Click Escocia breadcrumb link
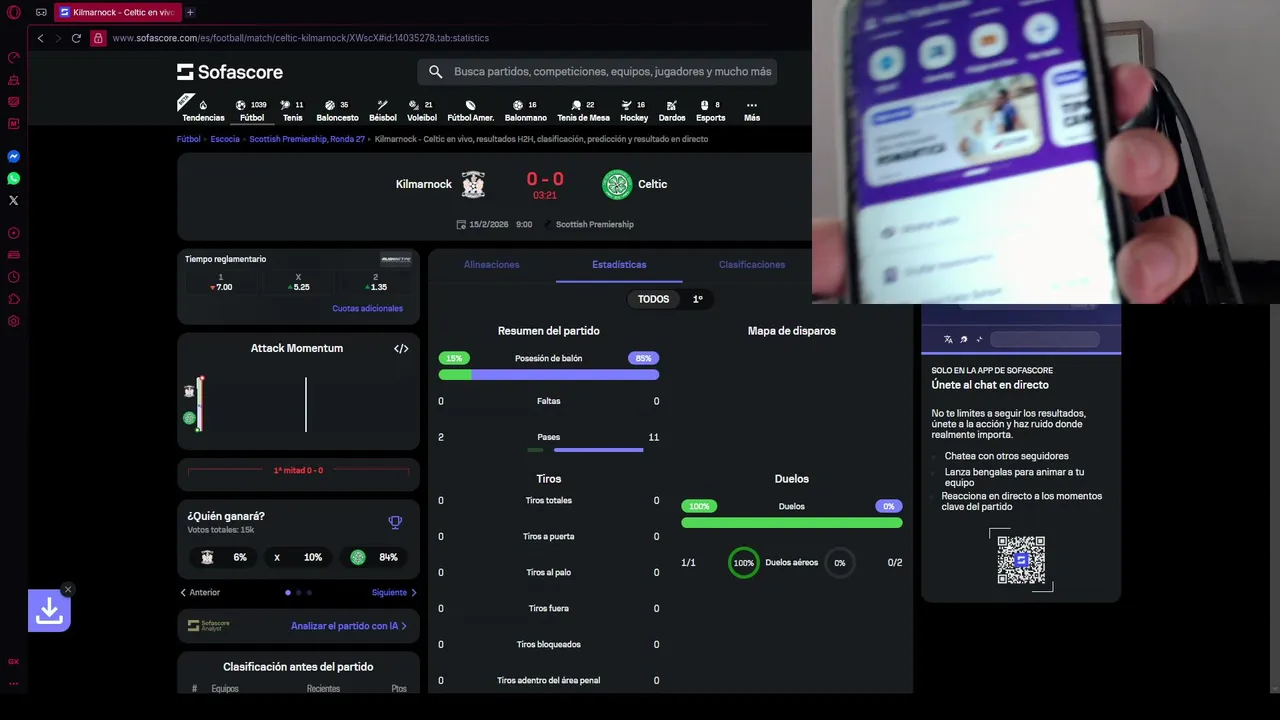Image resolution: width=1280 pixels, height=720 pixels. 225,139
